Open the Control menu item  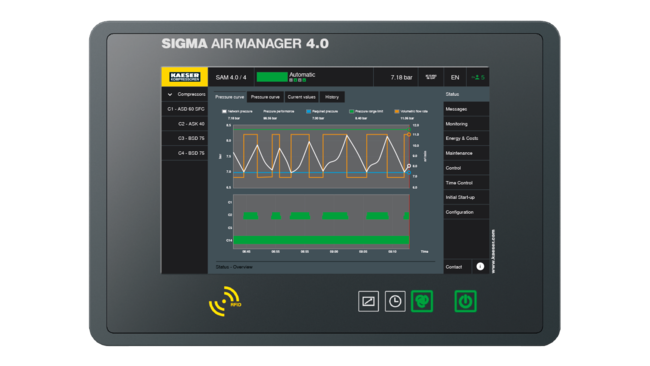click(466, 168)
